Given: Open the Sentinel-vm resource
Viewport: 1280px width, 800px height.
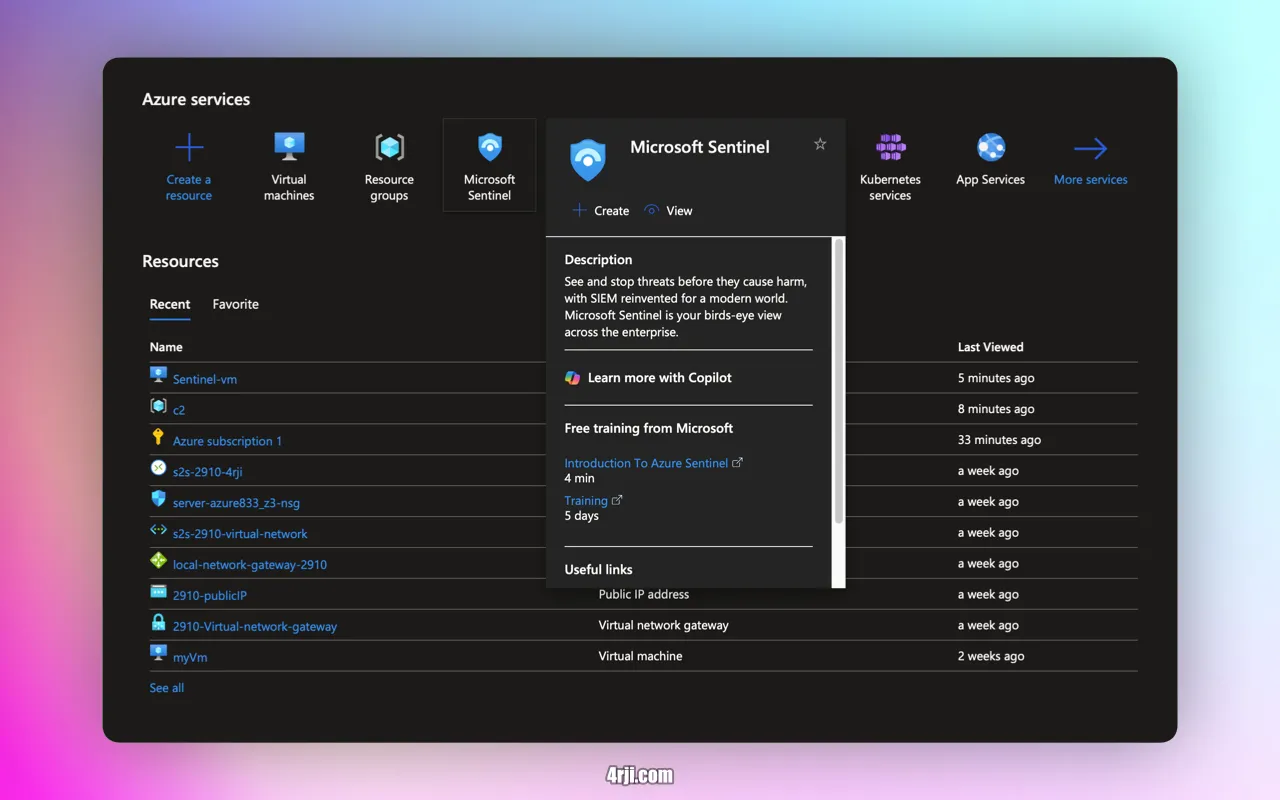Looking at the screenshot, I should [205, 379].
